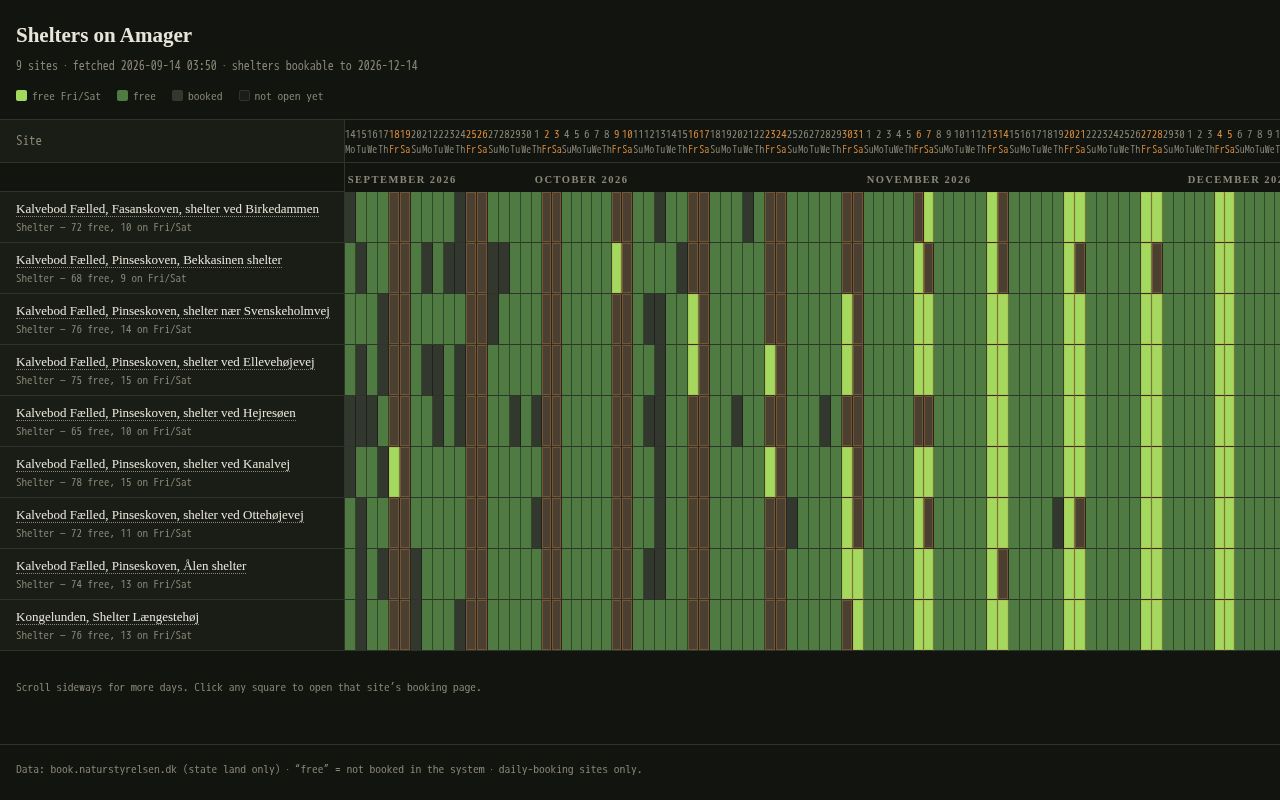Open Længestehøj shelter's booked Thursday 24 September square
The image size is (1280, 800).
click(460, 625)
